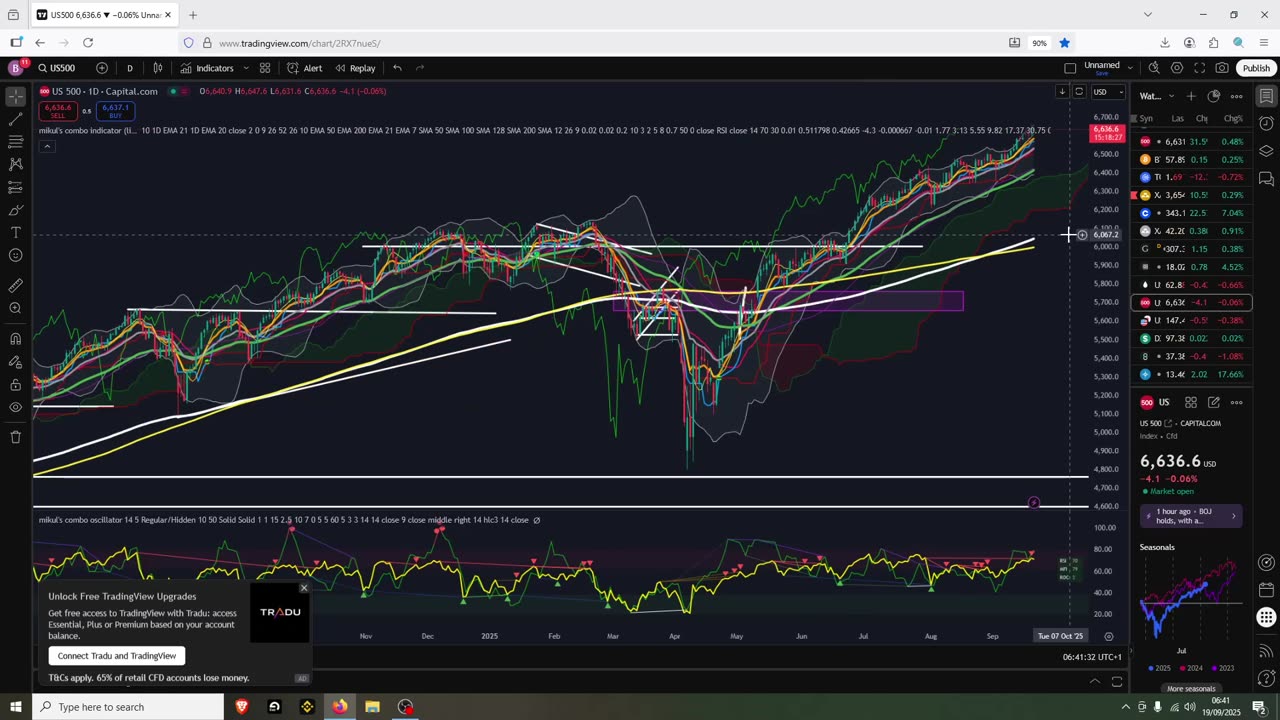Undo the last chart action

pos(397,68)
